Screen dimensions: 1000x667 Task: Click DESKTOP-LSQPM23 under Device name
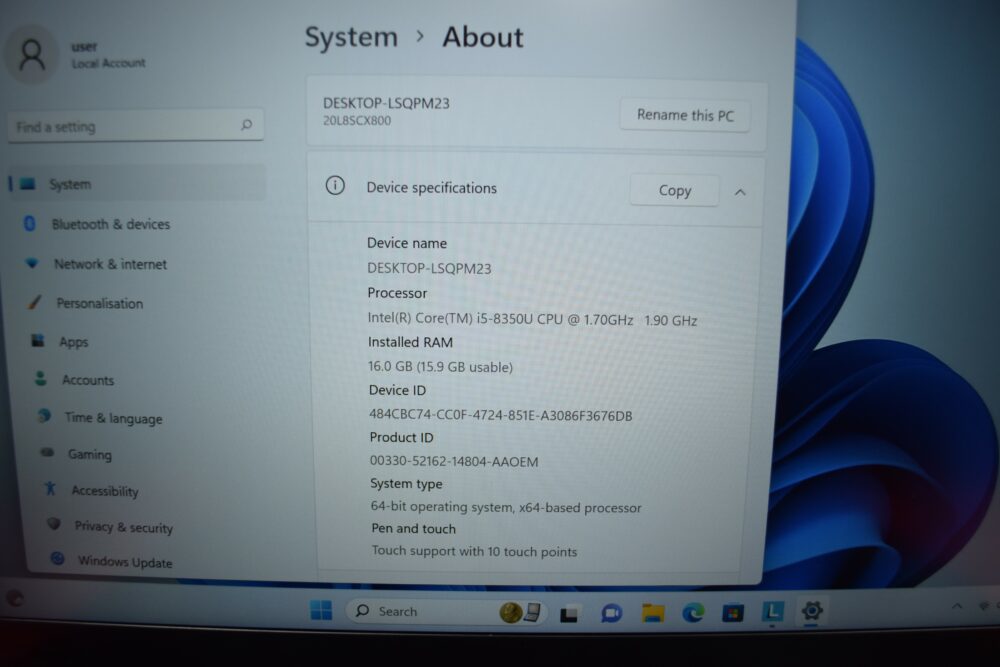coord(429,268)
